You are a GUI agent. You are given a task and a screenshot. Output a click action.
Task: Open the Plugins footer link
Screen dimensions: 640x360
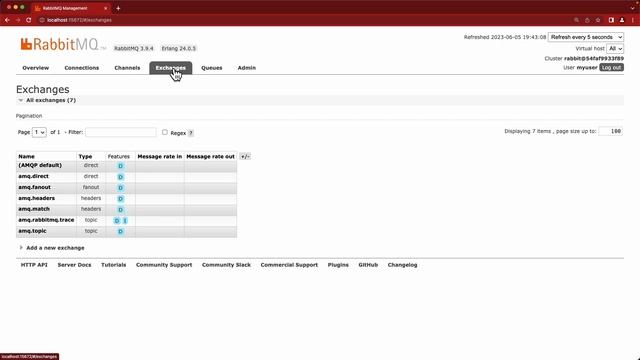pyautogui.click(x=338, y=265)
